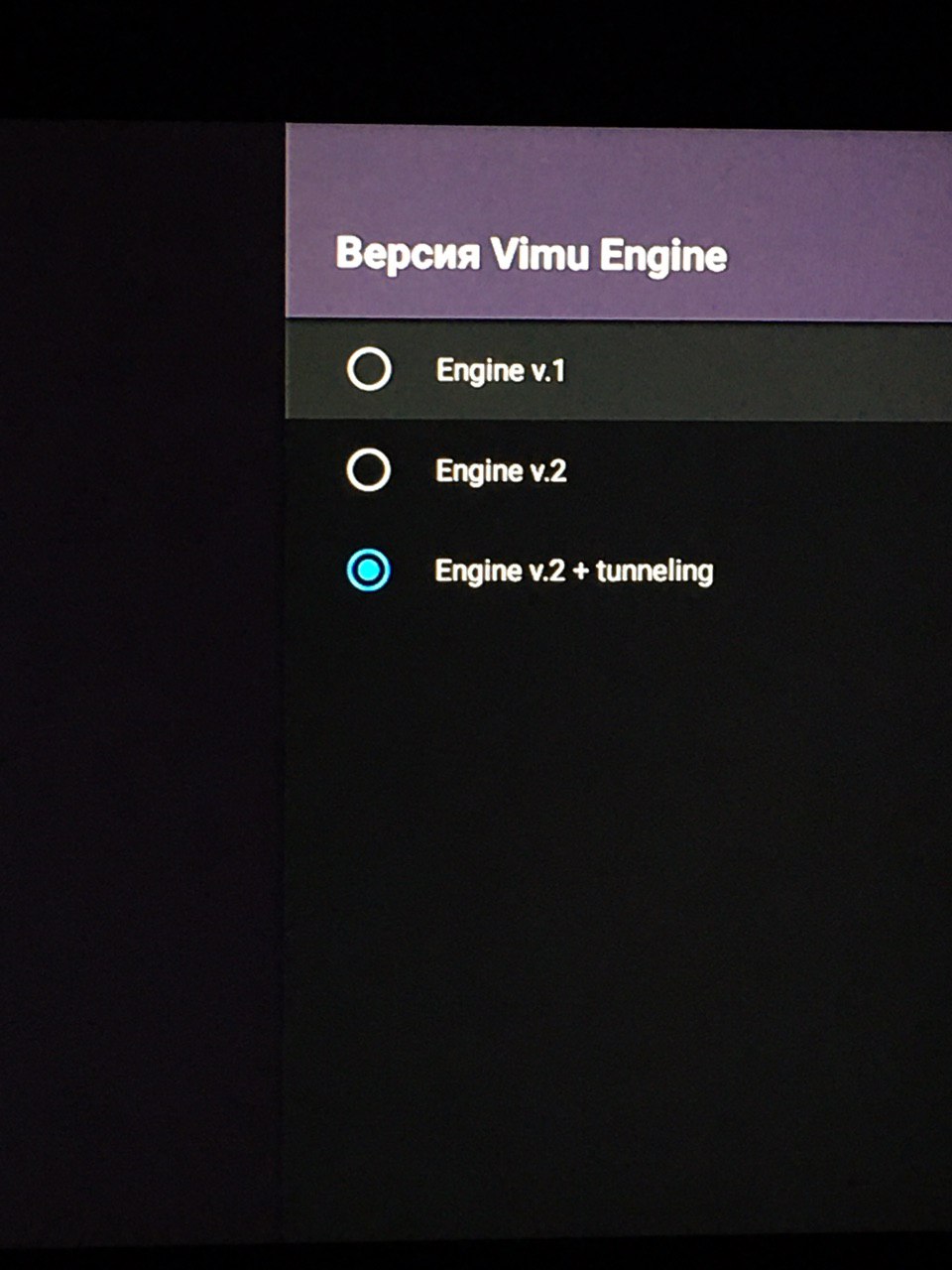
Task: Tap the empty circle beside Engine v.1
Action: click(x=369, y=370)
